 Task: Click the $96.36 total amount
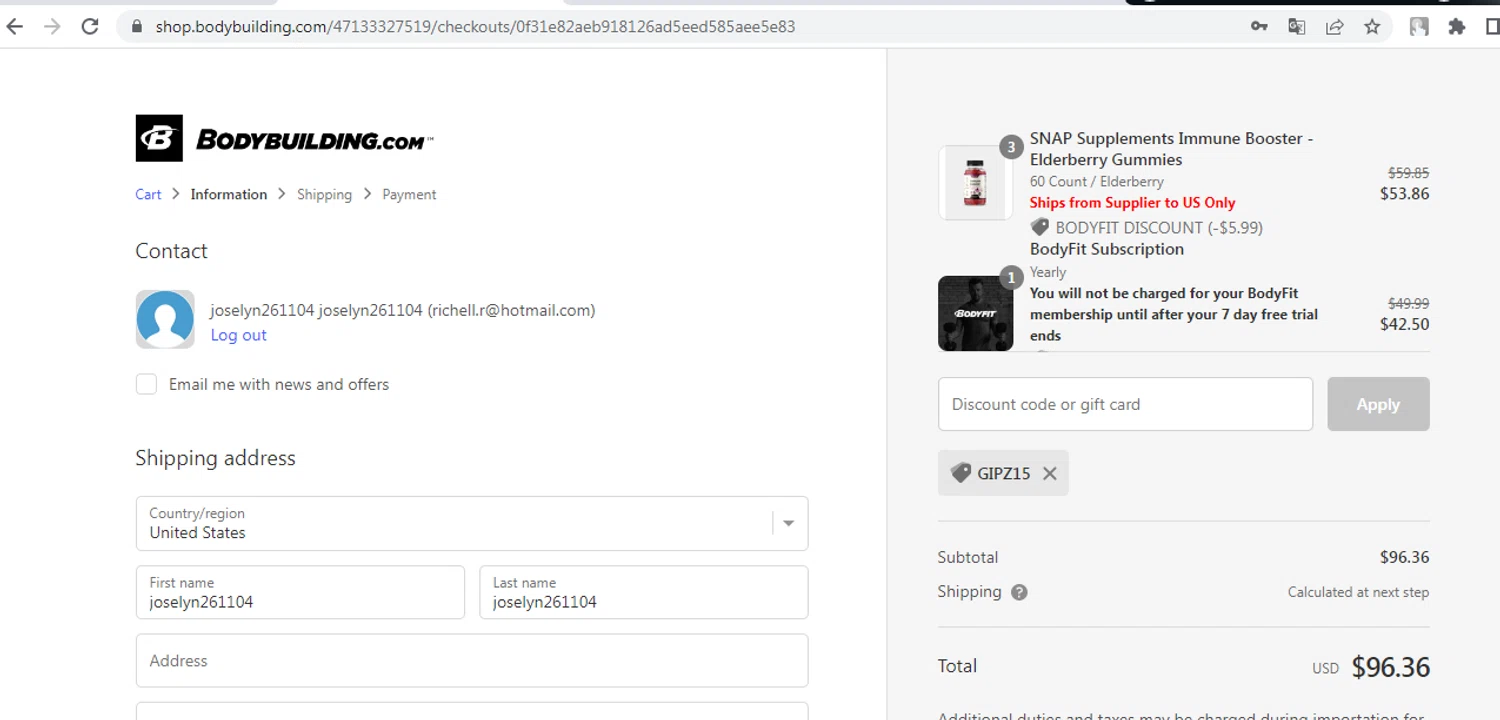coord(1390,667)
